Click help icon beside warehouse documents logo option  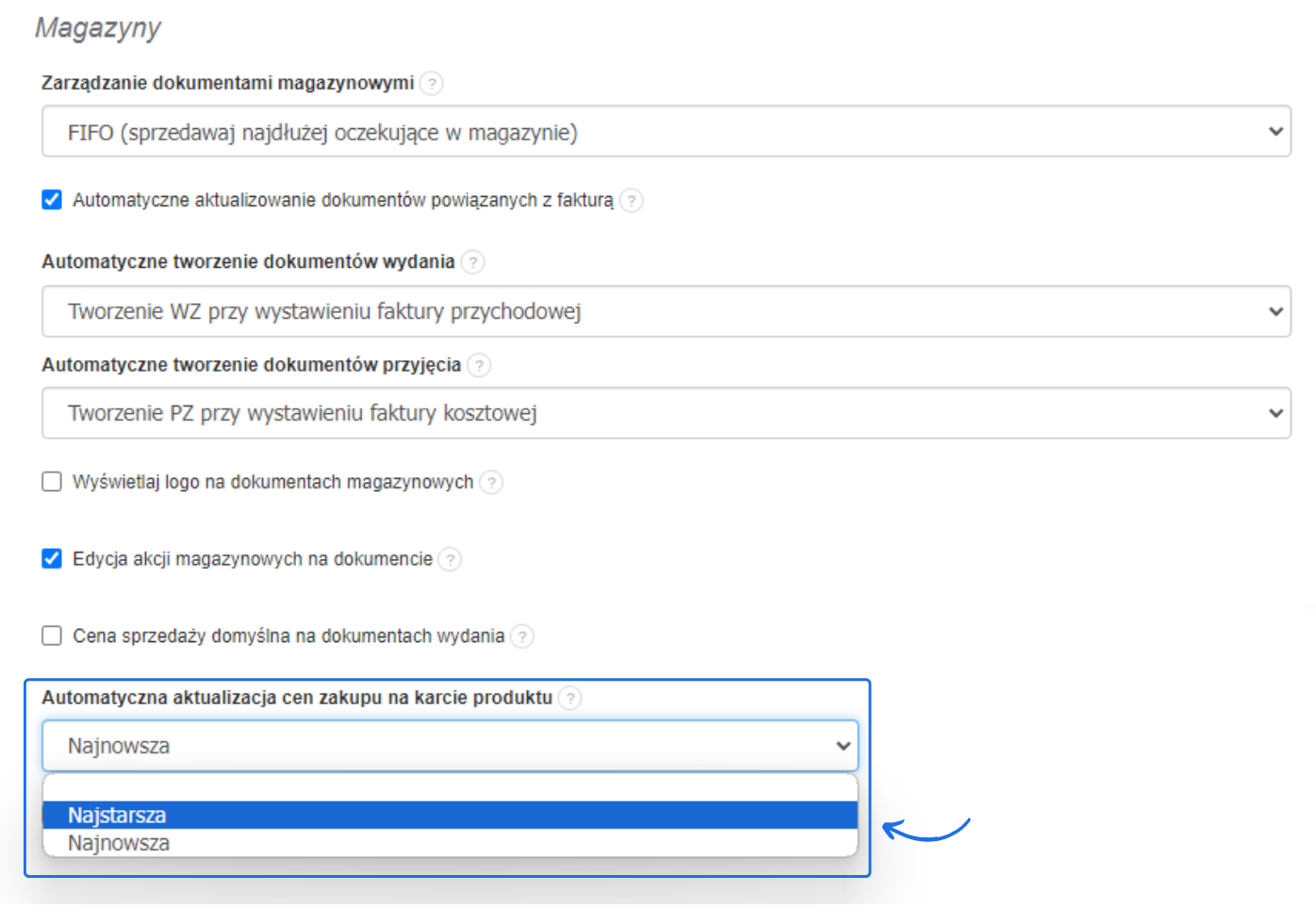click(491, 482)
